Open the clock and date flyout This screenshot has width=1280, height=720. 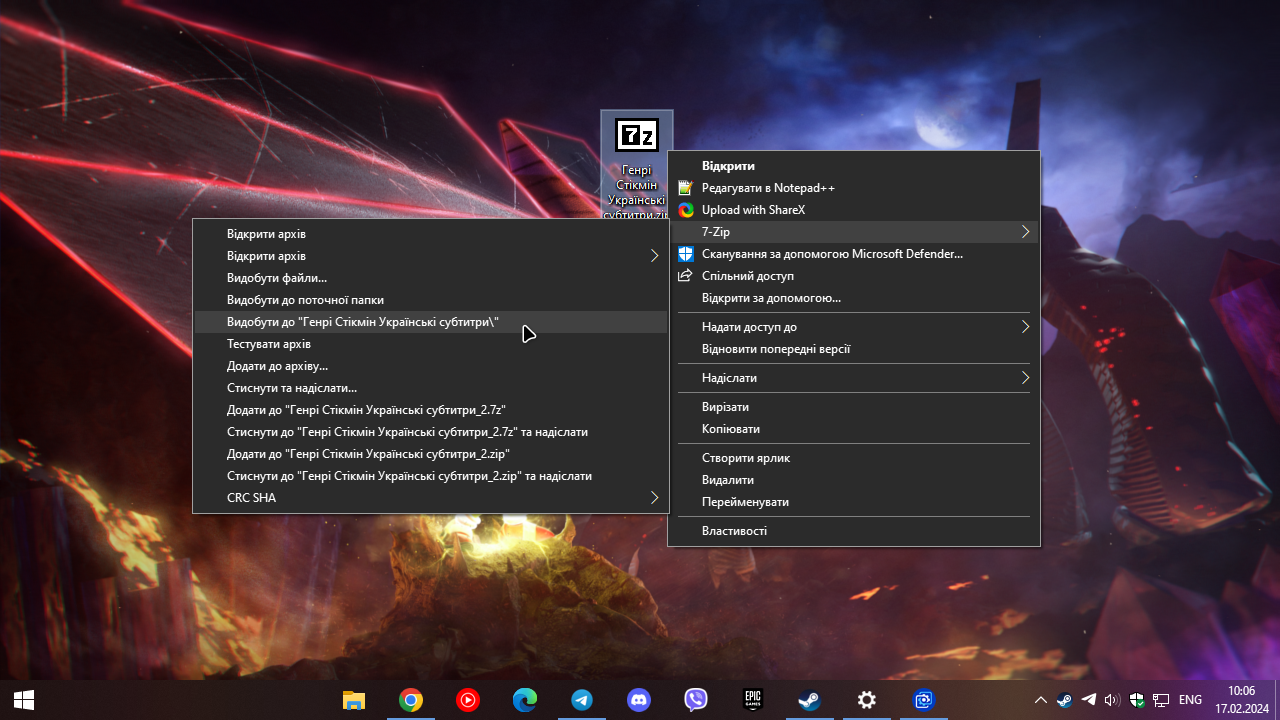[x=1241, y=700]
